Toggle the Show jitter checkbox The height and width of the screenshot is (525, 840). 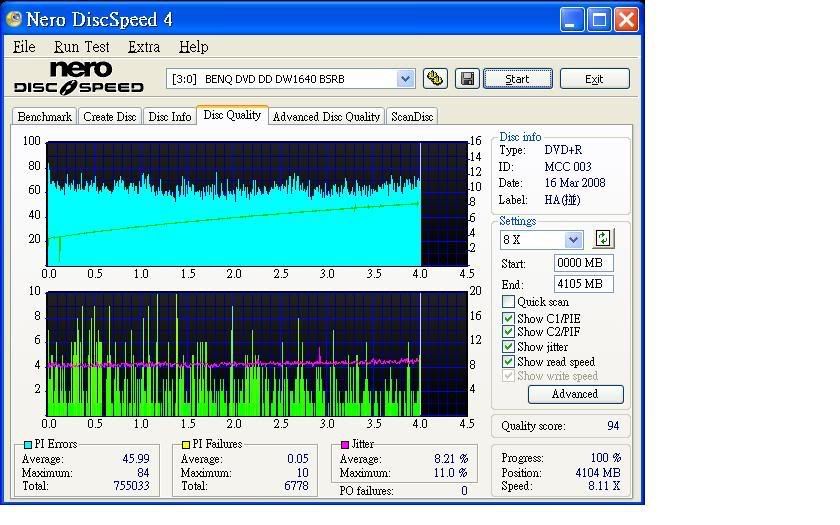tap(508, 347)
